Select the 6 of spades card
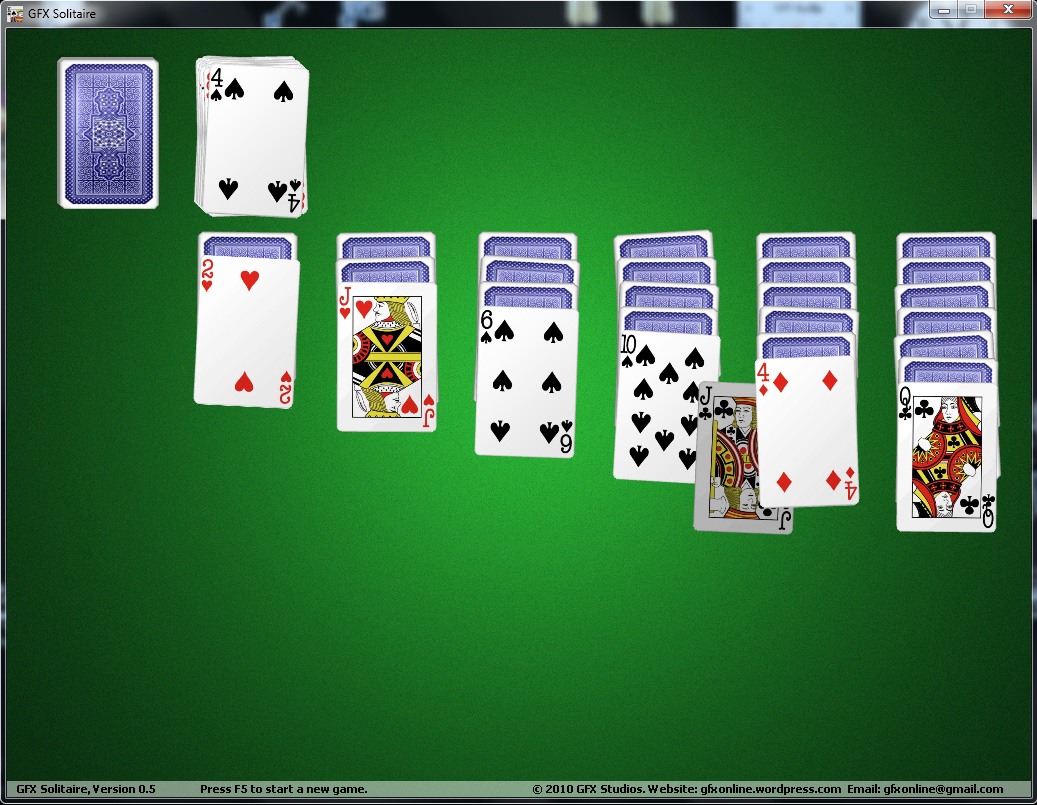Screen dimensions: 1037x805 click(526, 382)
